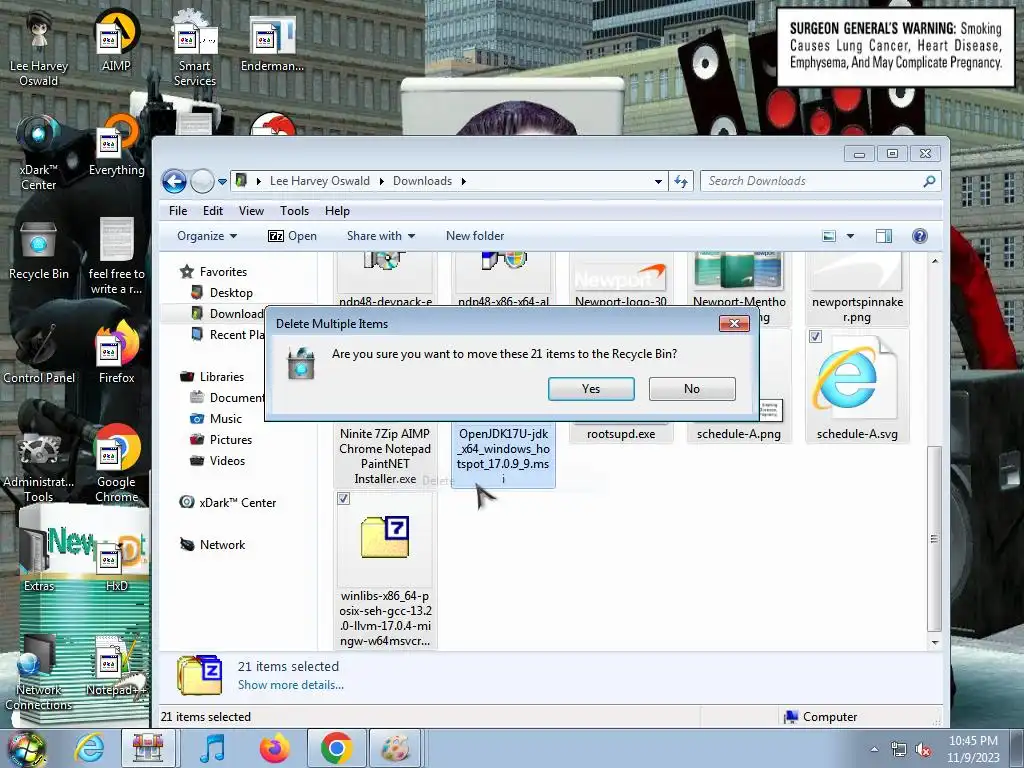The width and height of the screenshot is (1024, 768).
Task: Open the Tools menu
Action: 294,210
